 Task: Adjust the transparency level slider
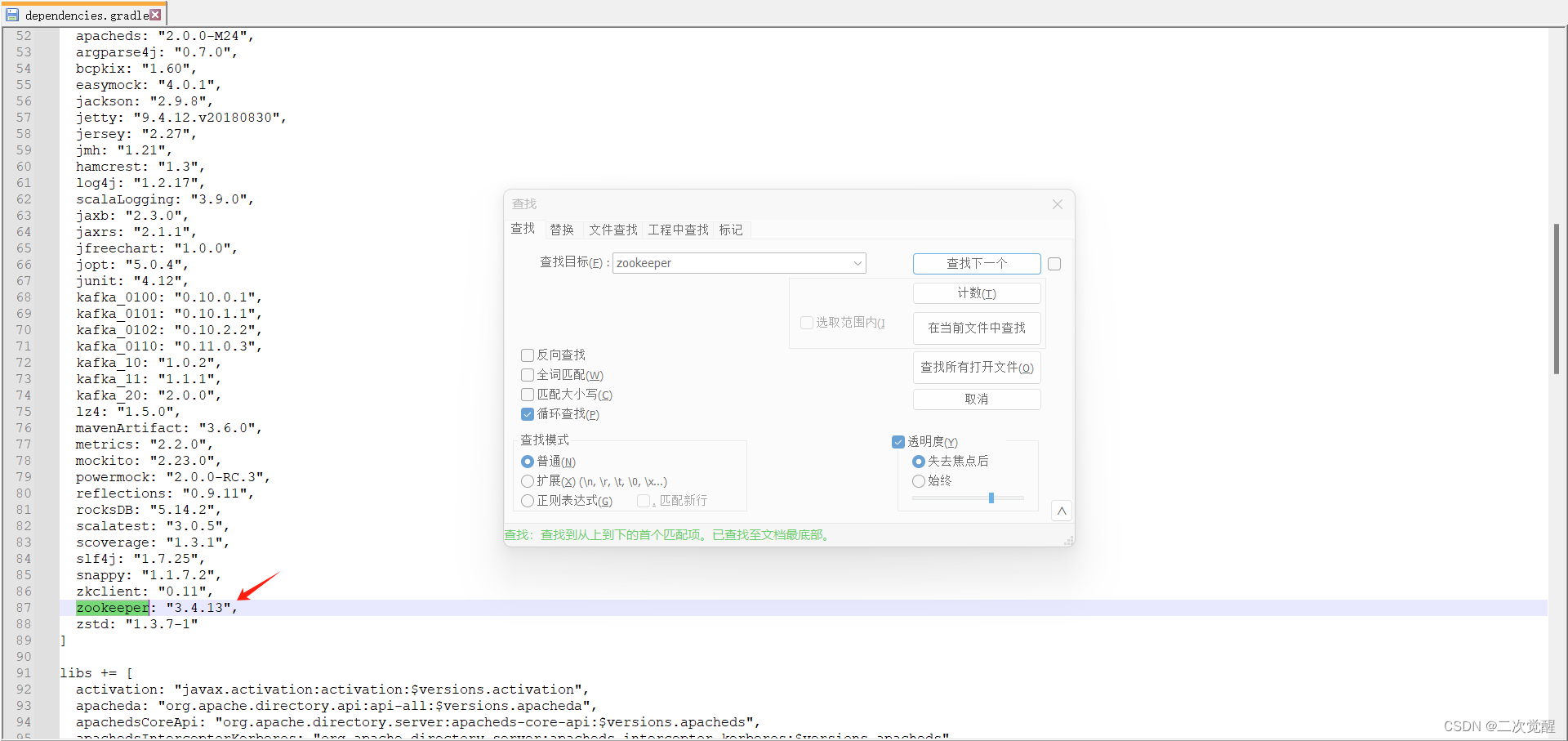pos(991,497)
